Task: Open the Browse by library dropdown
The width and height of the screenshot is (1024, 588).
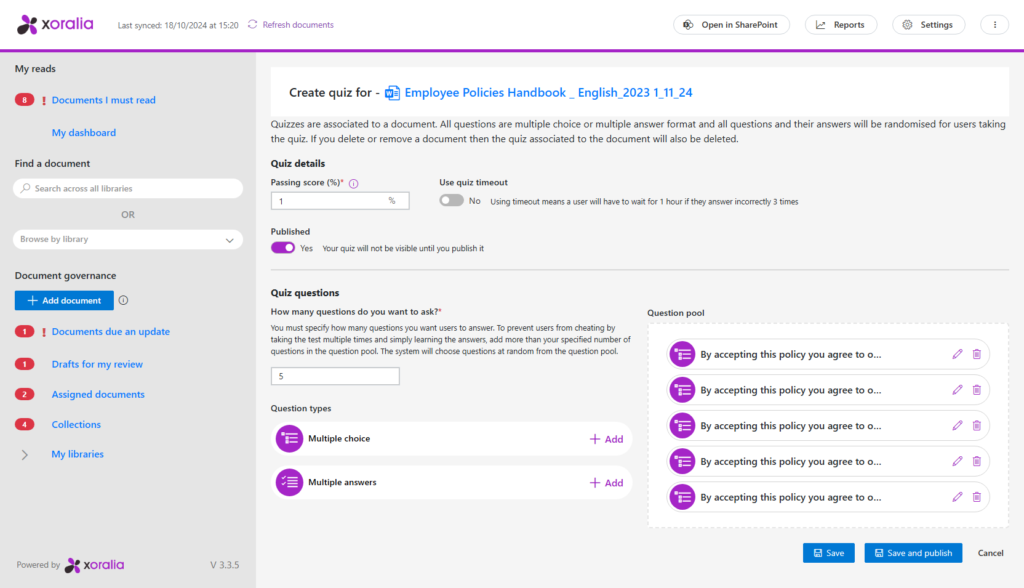Action: click(x=128, y=240)
